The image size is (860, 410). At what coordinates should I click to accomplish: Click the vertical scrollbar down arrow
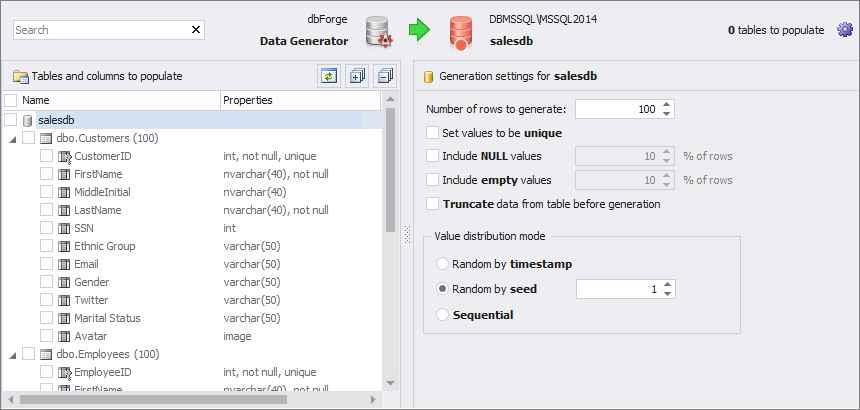point(390,383)
